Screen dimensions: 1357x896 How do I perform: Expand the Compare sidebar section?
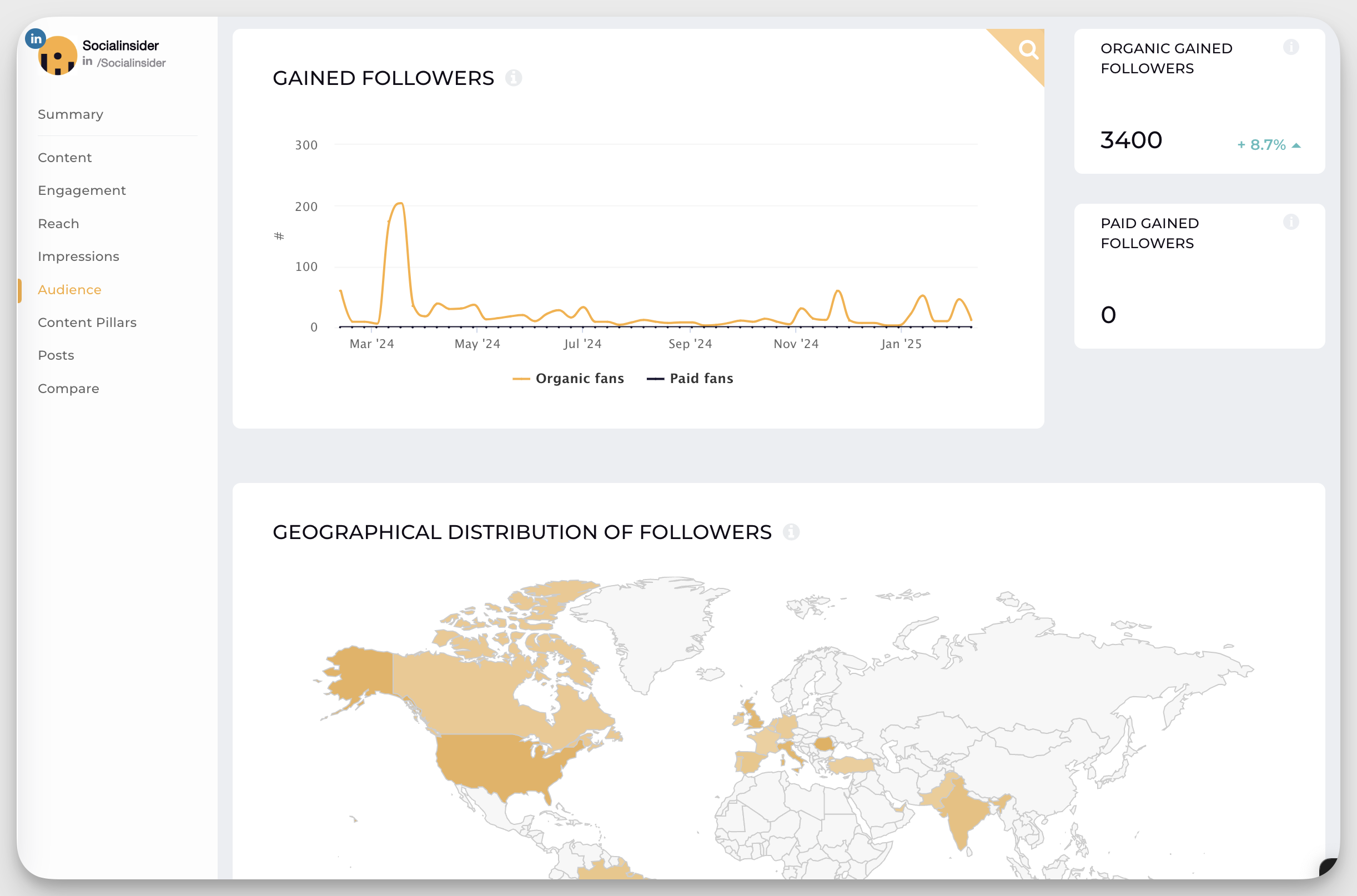(68, 388)
